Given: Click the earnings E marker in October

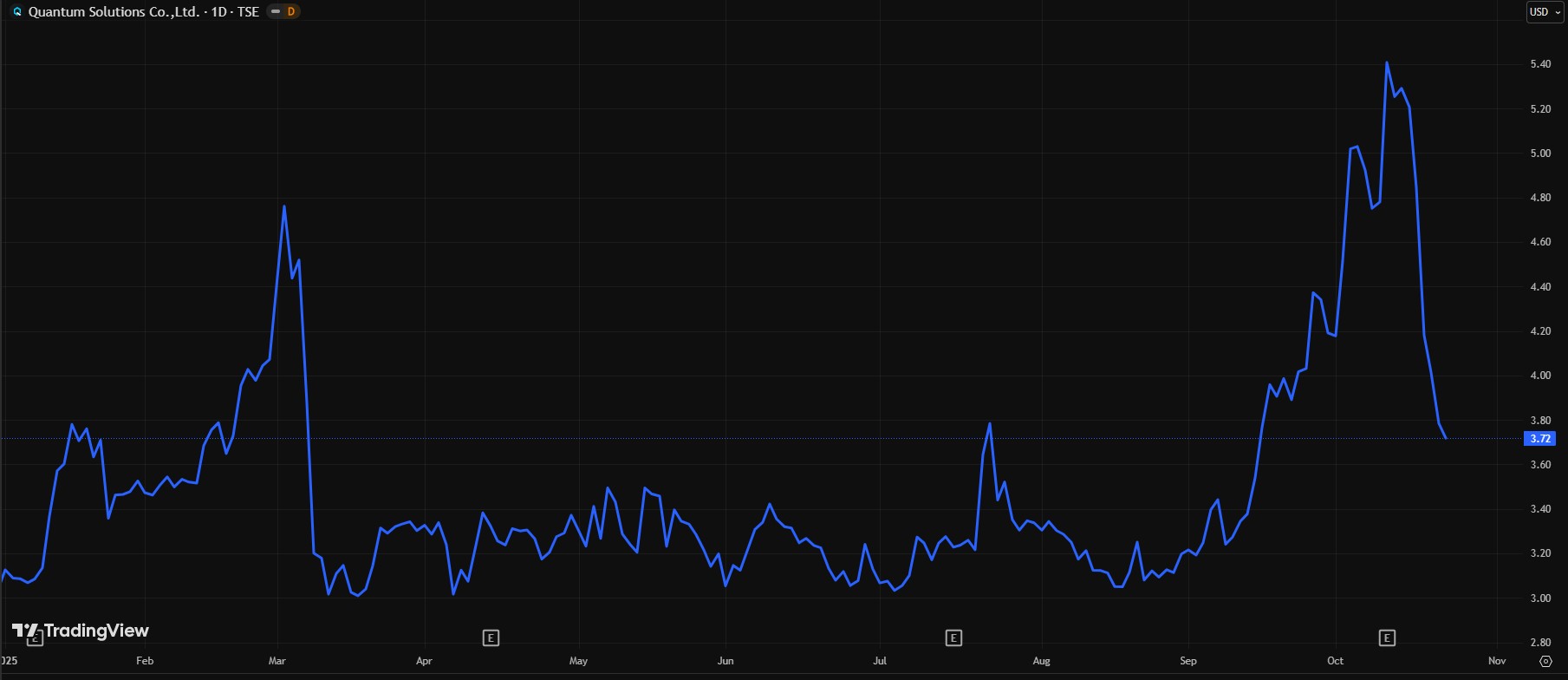Looking at the screenshot, I should coord(1387,638).
